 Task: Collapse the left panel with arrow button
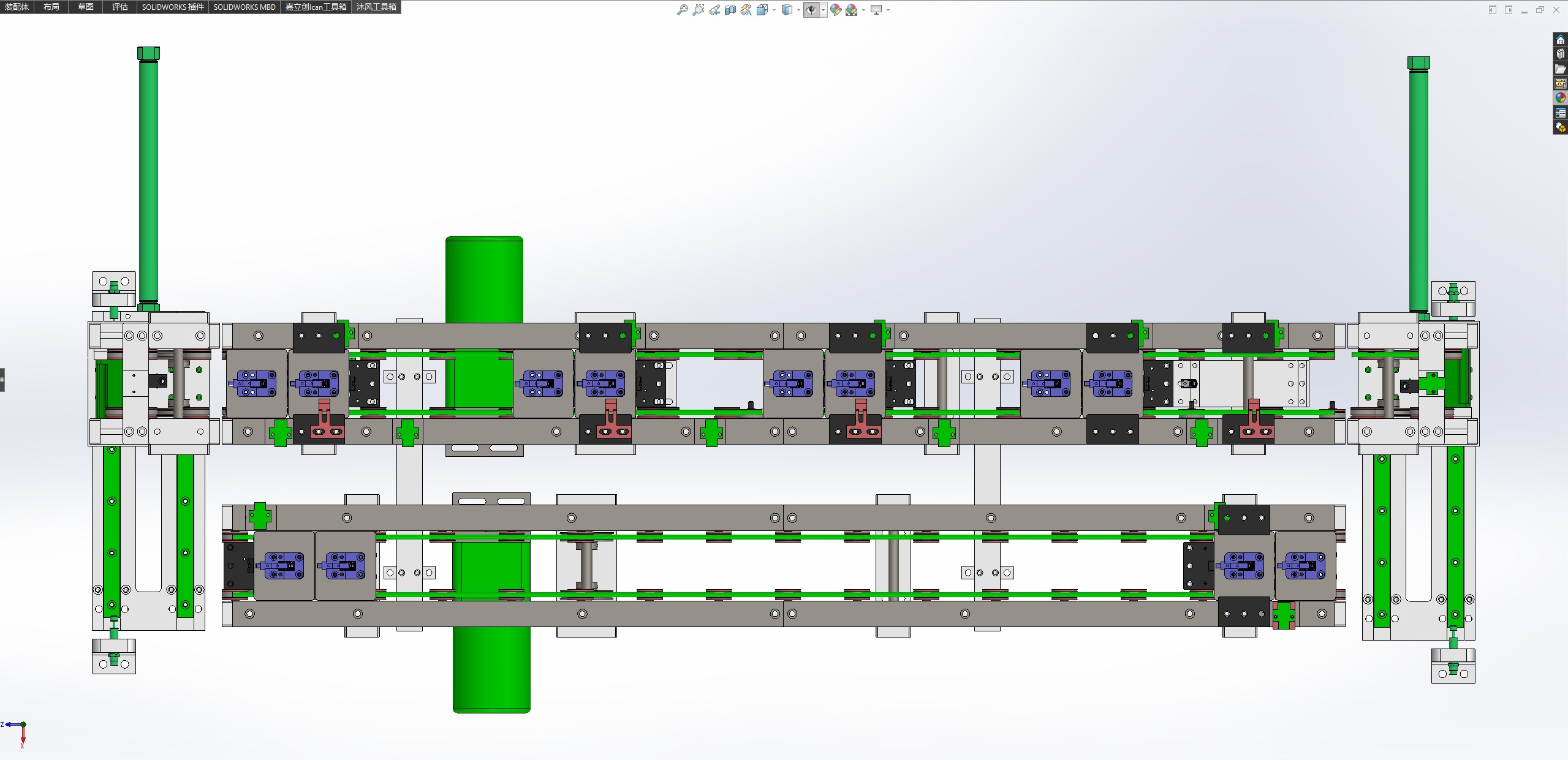tap(1493, 10)
